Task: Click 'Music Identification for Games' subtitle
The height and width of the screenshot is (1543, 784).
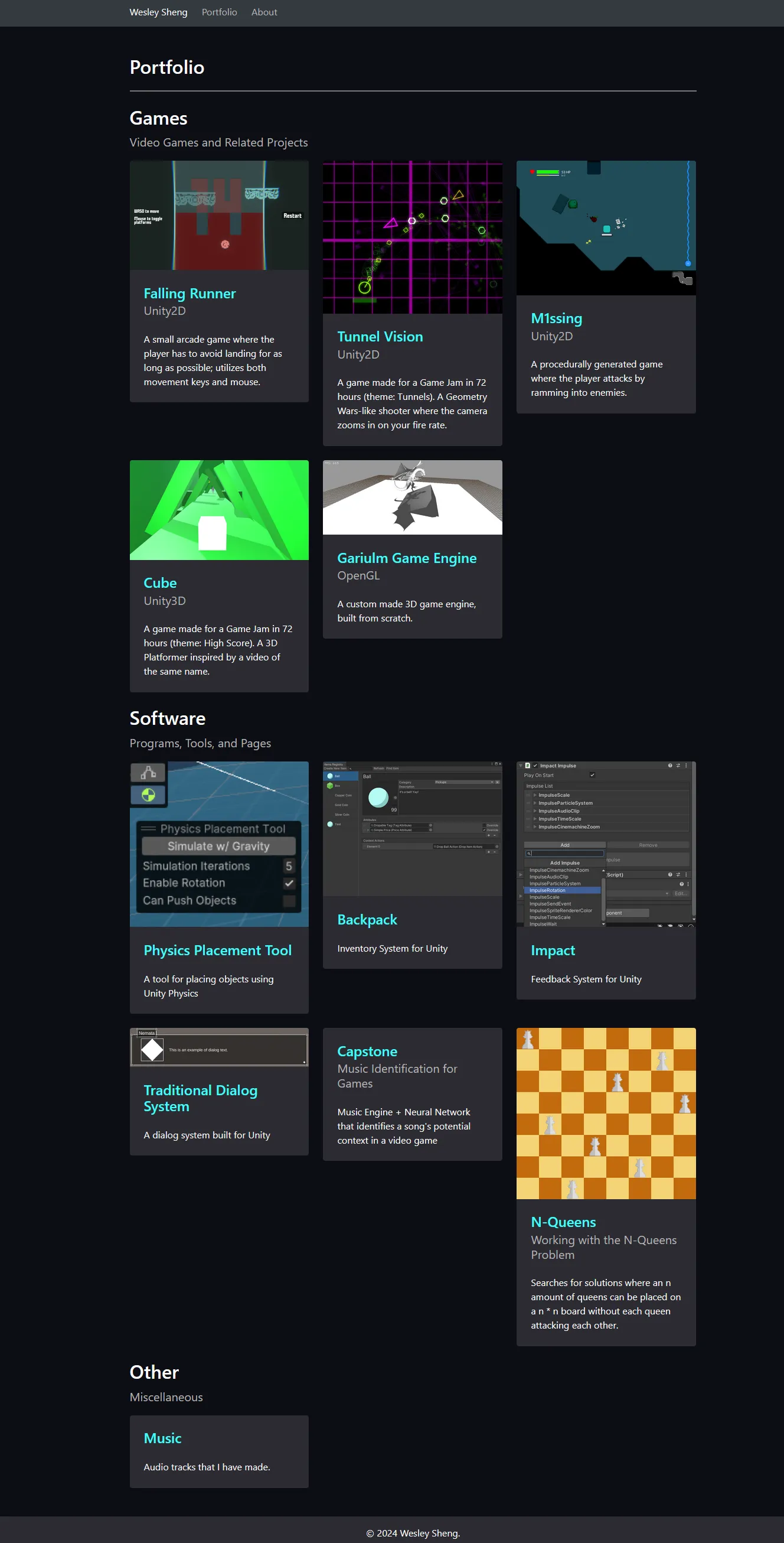Action: coord(397,1076)
